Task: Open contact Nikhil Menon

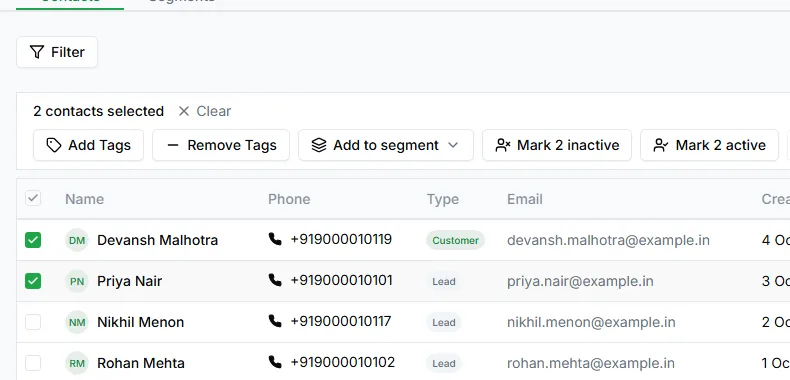Action: click(141, 322)
